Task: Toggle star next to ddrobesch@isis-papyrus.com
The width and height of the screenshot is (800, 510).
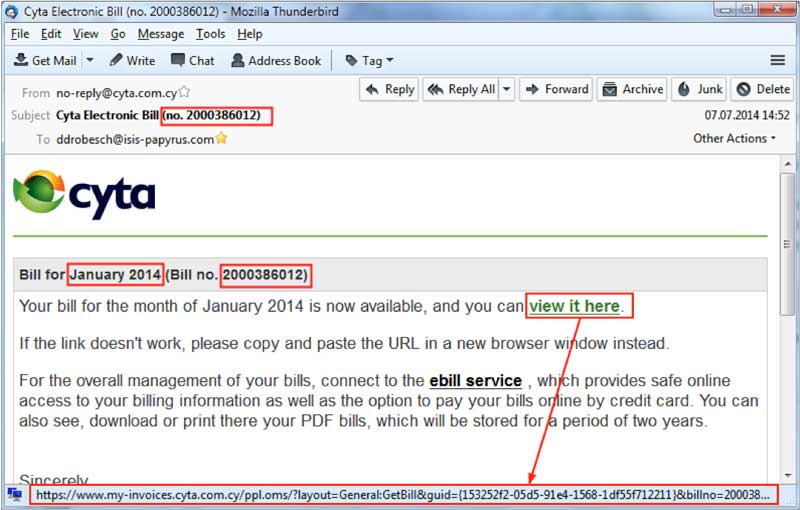Action: click(221, 138)
